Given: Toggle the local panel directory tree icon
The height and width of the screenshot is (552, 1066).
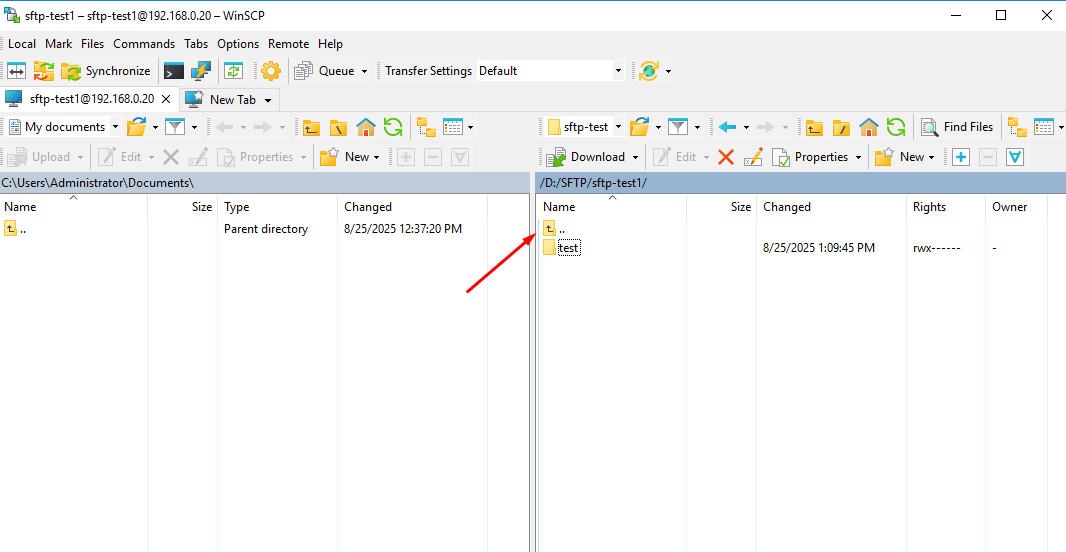Looking at the screenshot, I should (x=426, y=126).
